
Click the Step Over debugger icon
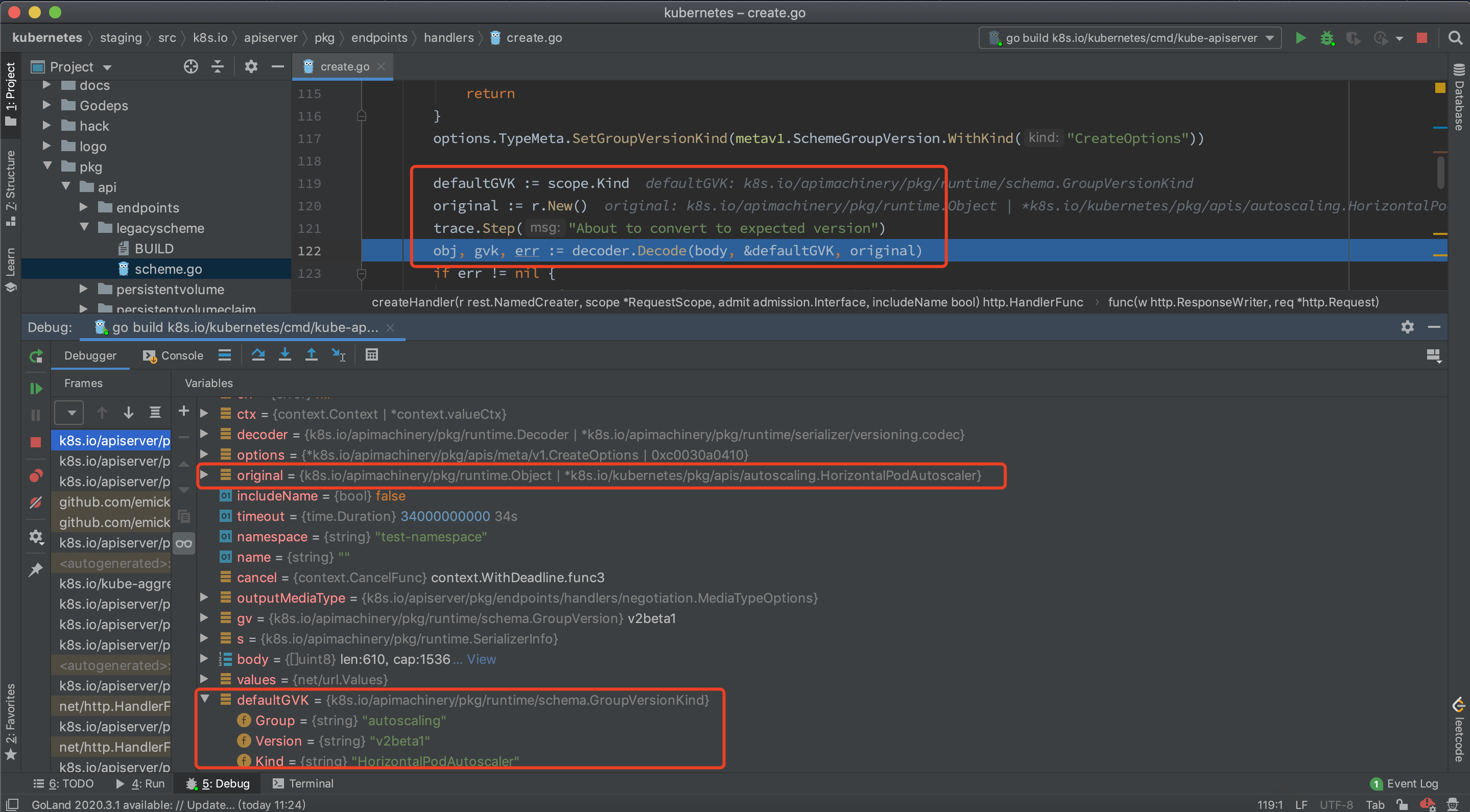(258, 355)
